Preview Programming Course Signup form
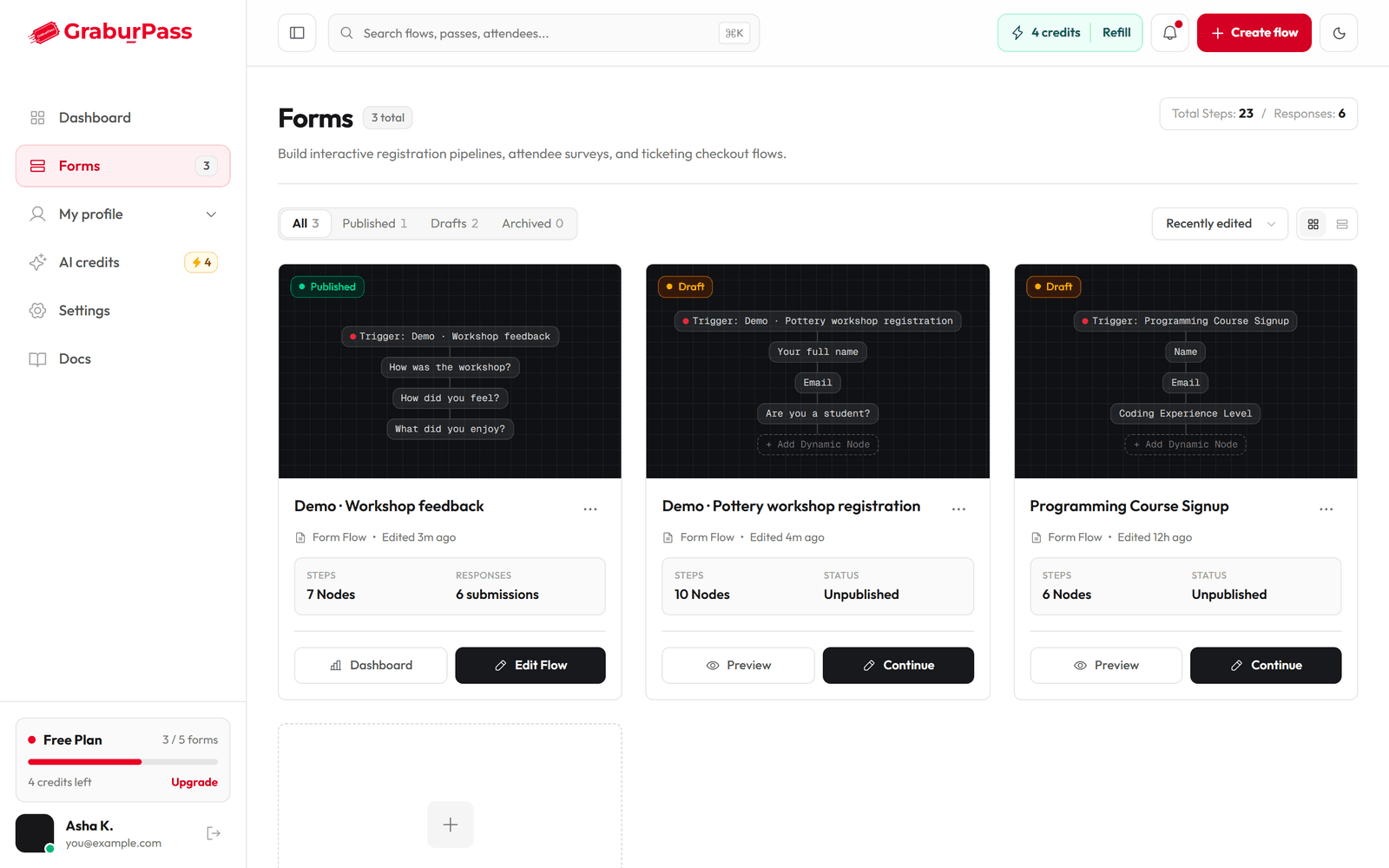Image resolution: width=1389 pixels, height=868 pixels. click(x=1106, y=666)
